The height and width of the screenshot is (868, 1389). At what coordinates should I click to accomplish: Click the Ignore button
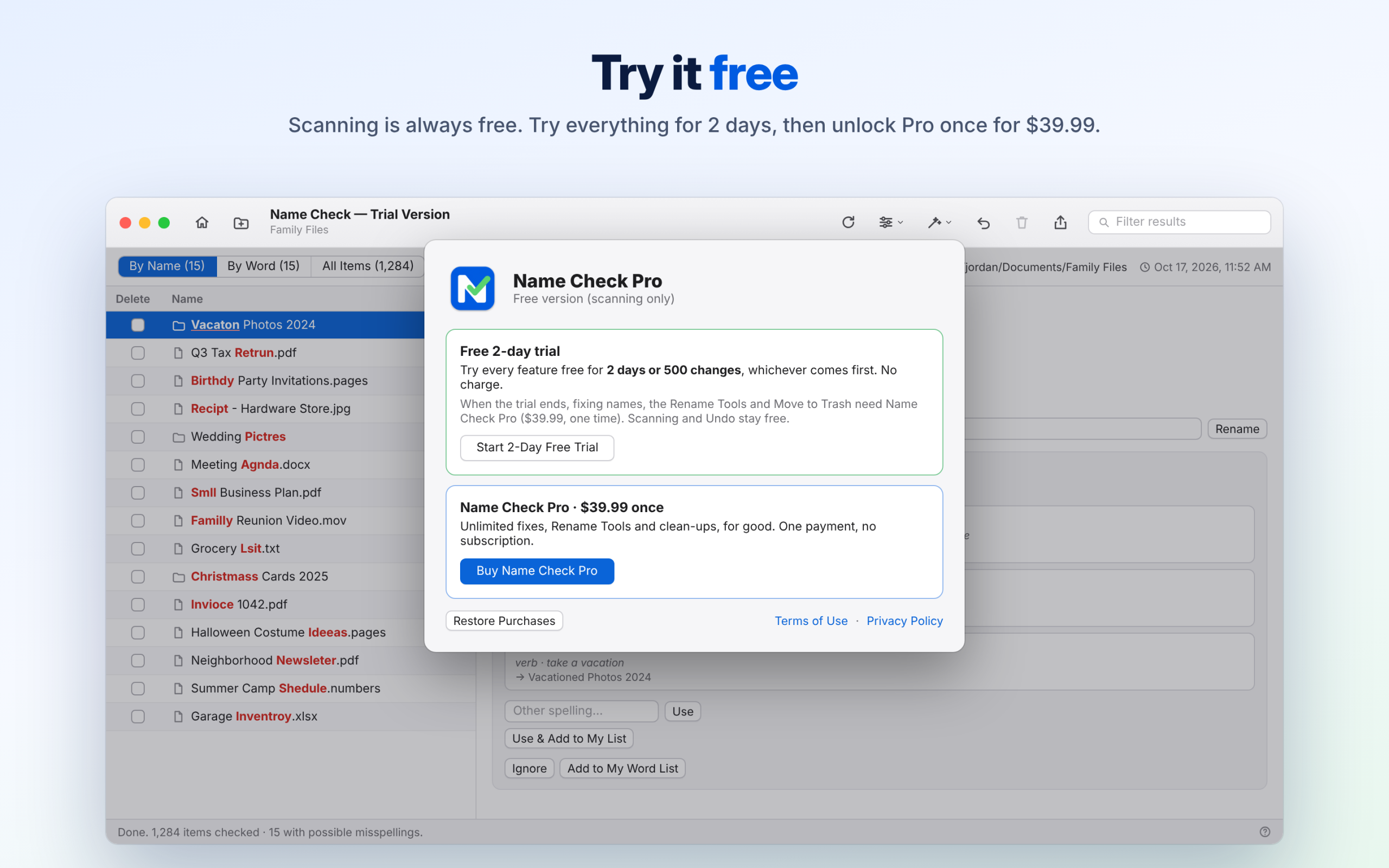coord(528,769)
